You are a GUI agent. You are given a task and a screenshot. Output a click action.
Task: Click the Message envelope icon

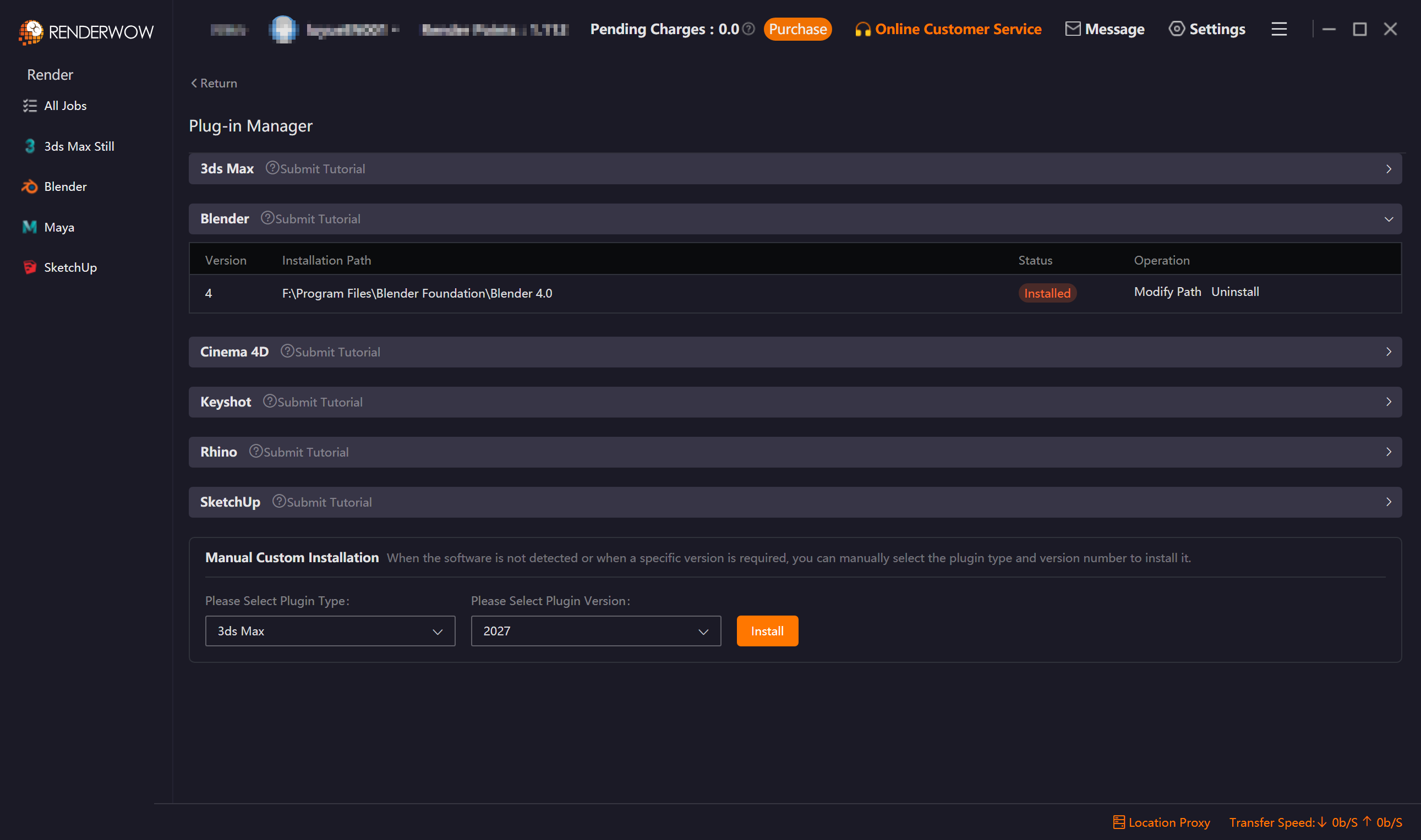coord(1073,29)
